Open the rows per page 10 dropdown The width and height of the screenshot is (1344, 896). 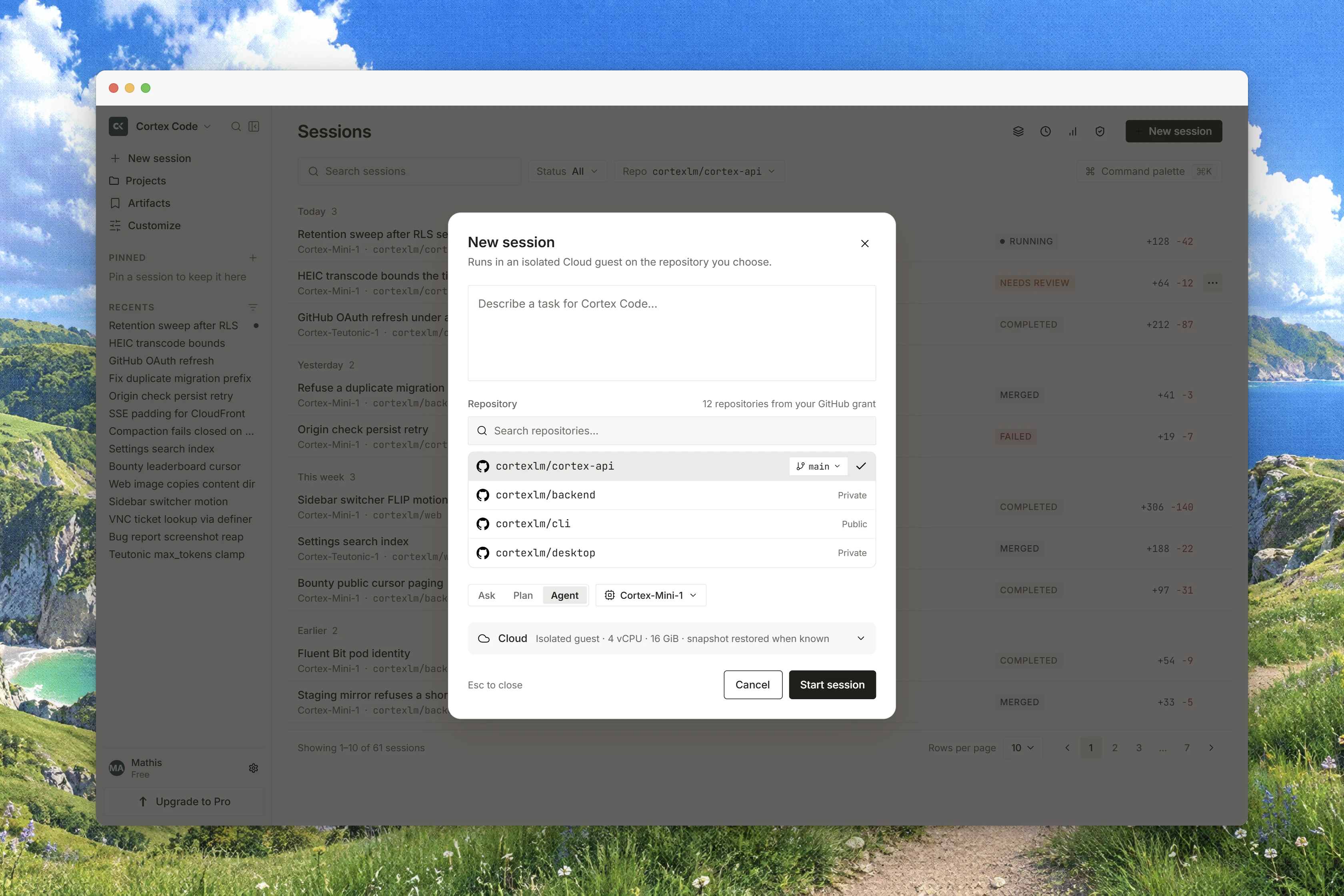1022,748
